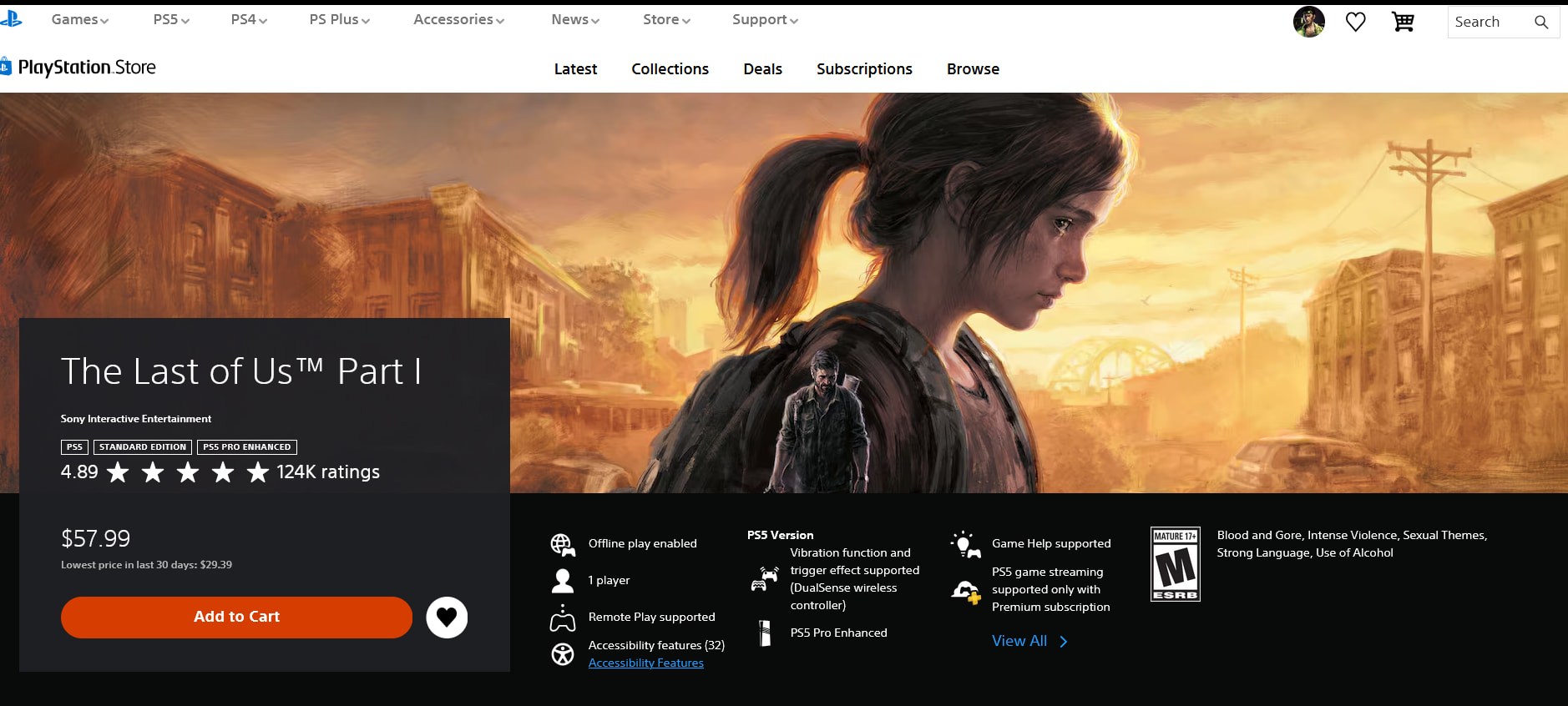Open the Browse store tab
The height and width of the screenshot is (706, 1568).
point(973,69)
